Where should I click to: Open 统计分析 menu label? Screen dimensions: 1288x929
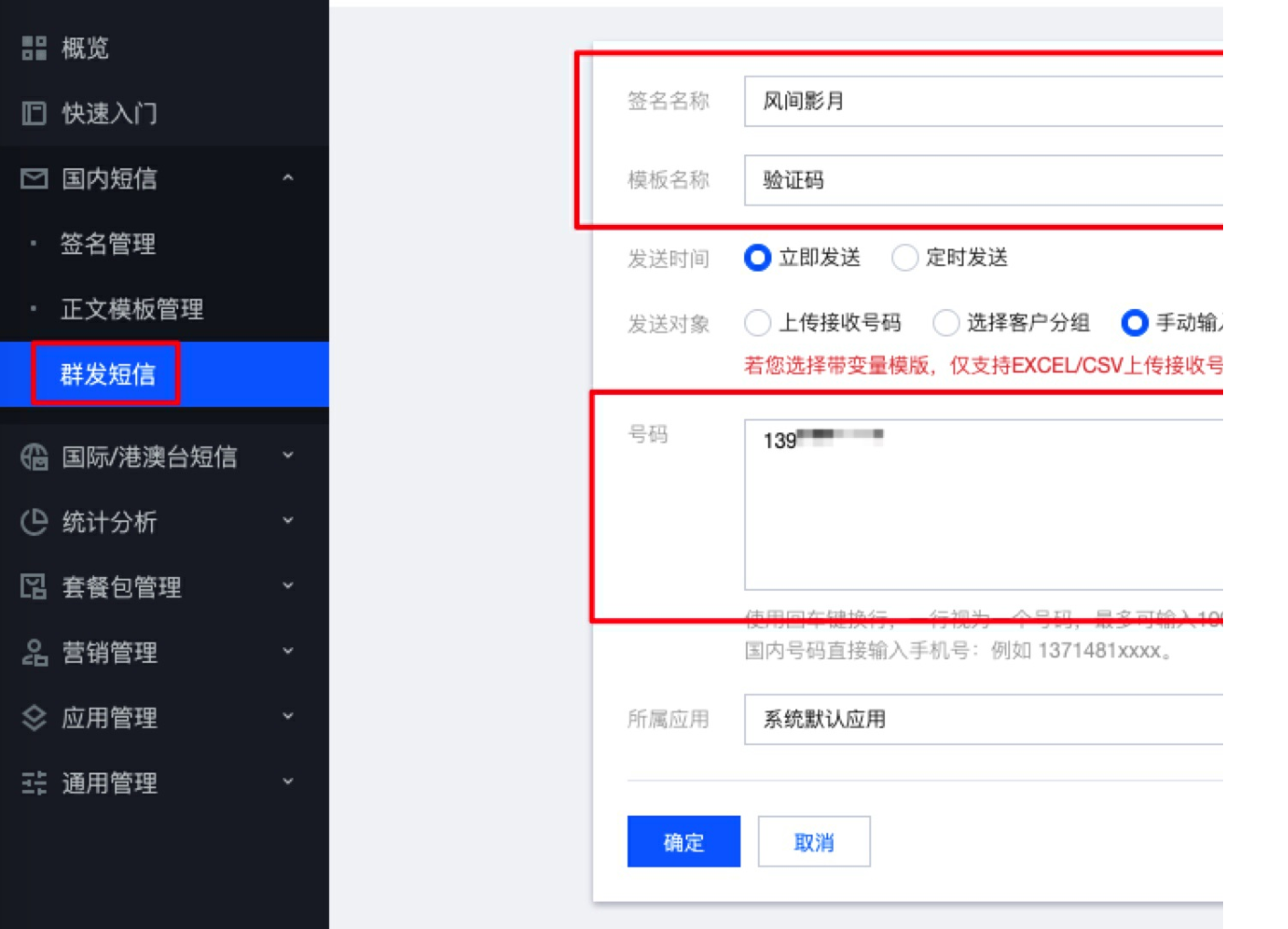[x=110, y=521]
